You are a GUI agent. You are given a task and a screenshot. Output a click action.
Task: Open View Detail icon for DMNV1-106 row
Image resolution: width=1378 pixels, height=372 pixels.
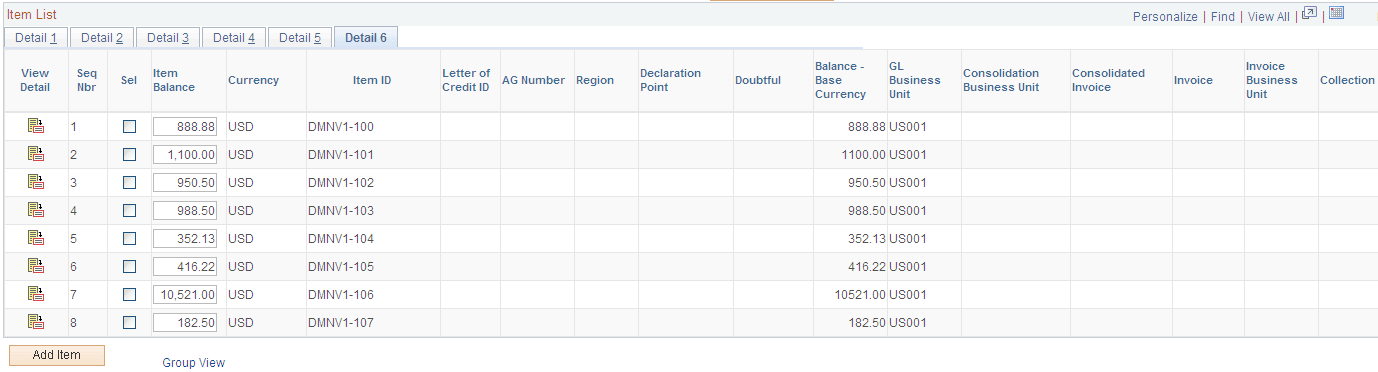point(36,294)
